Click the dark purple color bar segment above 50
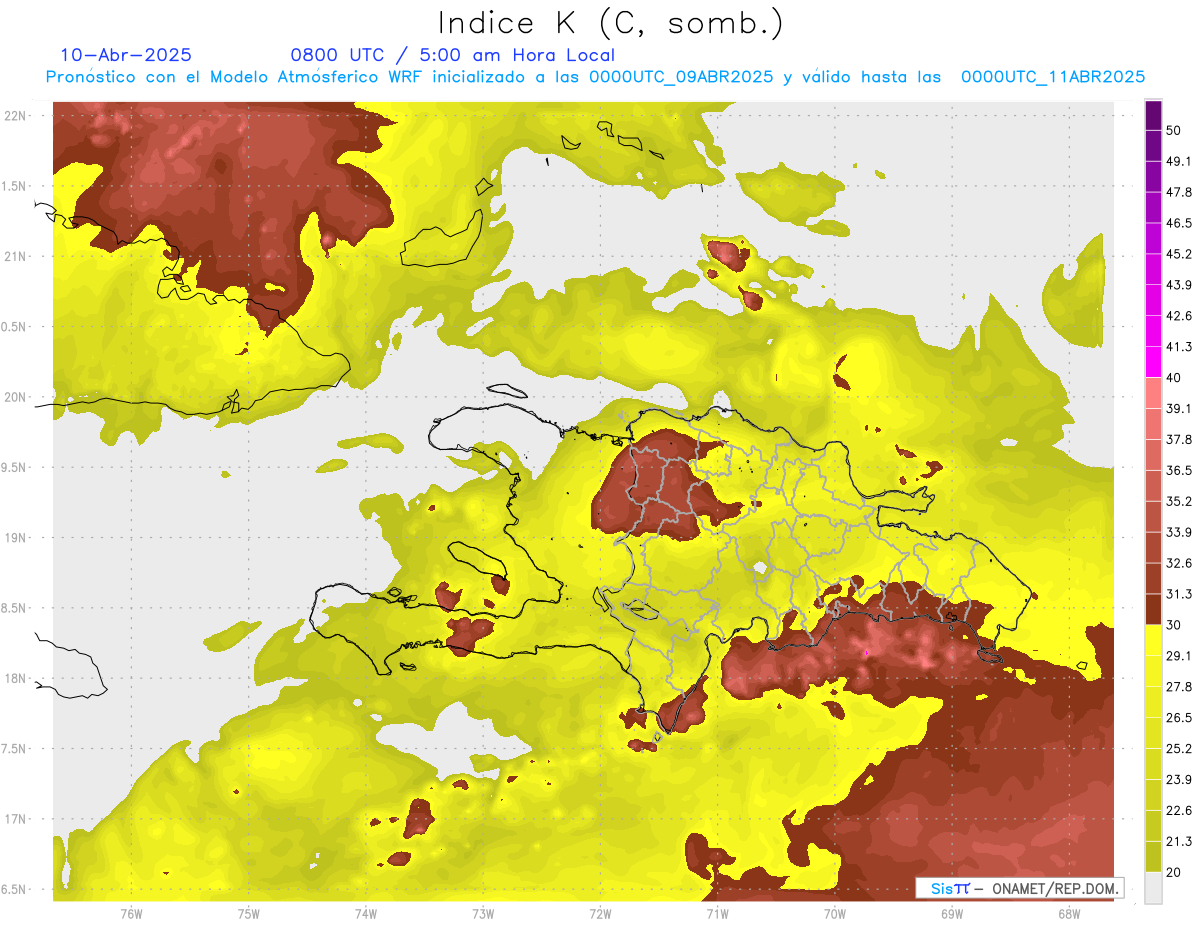This screenshot has height=927, width=1200. [x=1153, y=113]
